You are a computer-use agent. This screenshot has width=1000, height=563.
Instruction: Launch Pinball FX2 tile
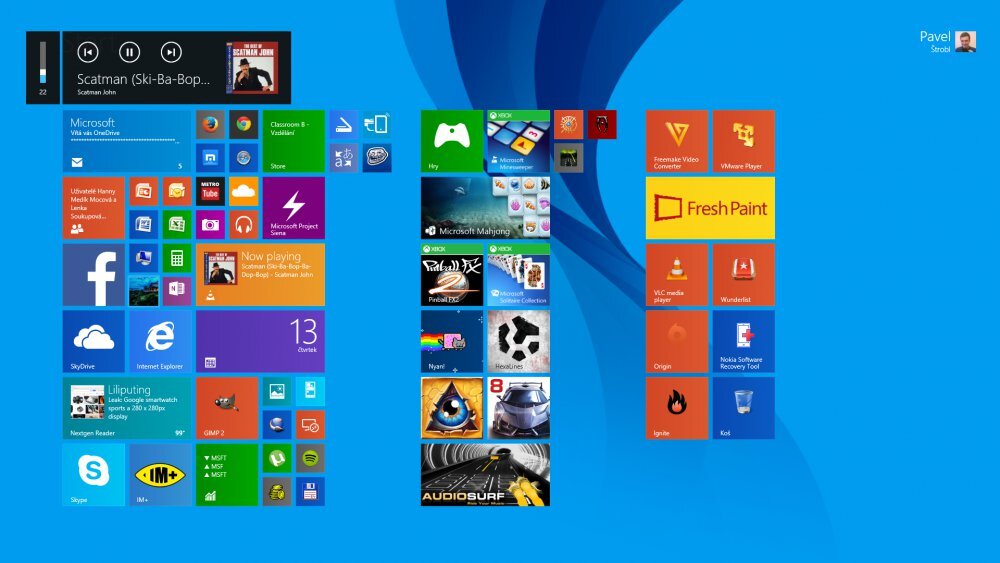click(452, 275)
